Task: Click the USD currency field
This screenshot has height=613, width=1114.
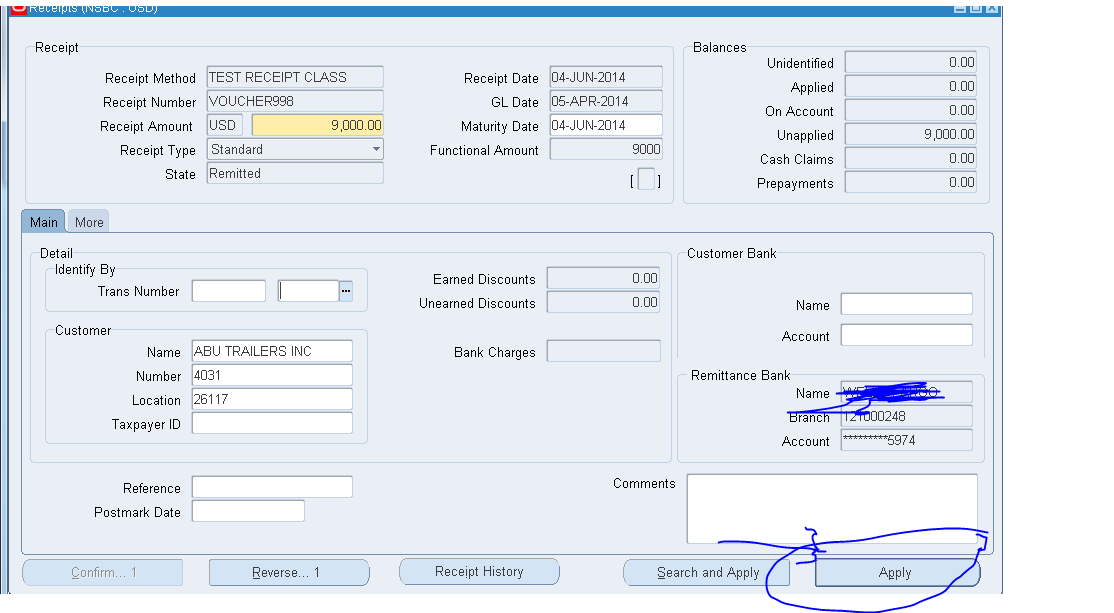Action: [225, 126]
